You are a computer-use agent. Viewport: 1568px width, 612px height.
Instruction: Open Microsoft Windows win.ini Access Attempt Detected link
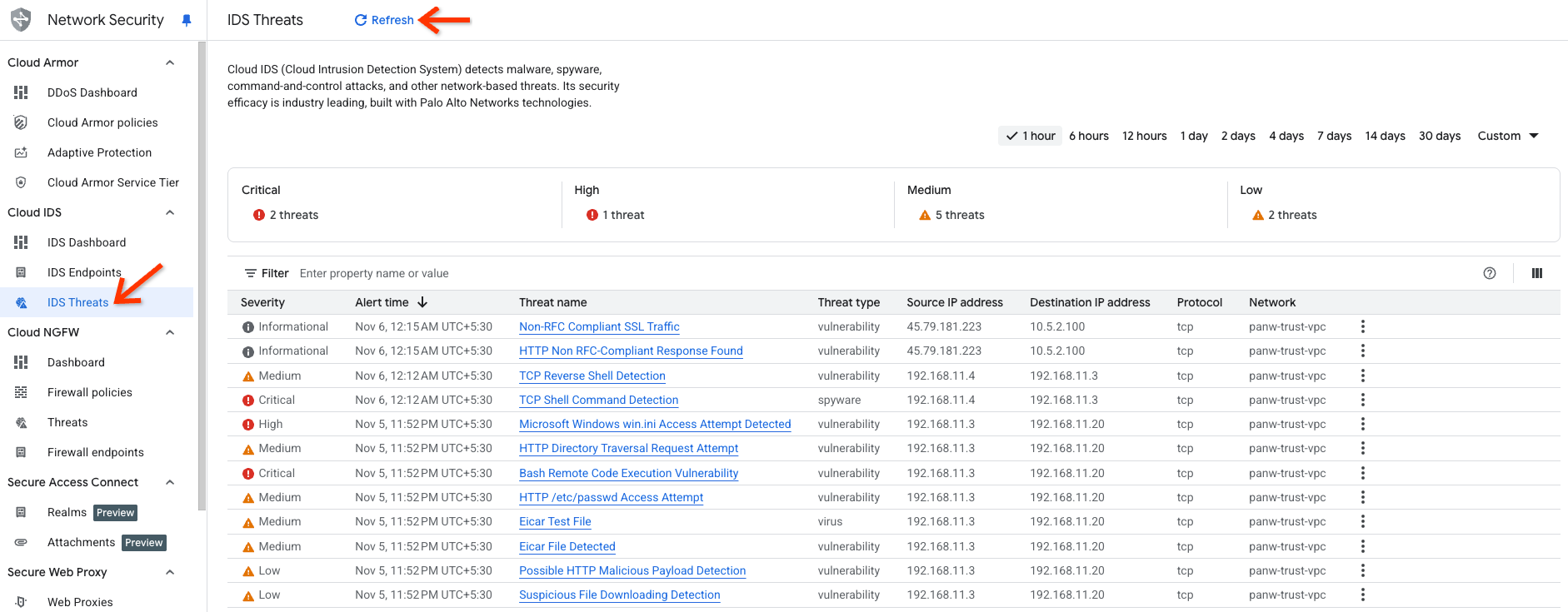[655, 424]
